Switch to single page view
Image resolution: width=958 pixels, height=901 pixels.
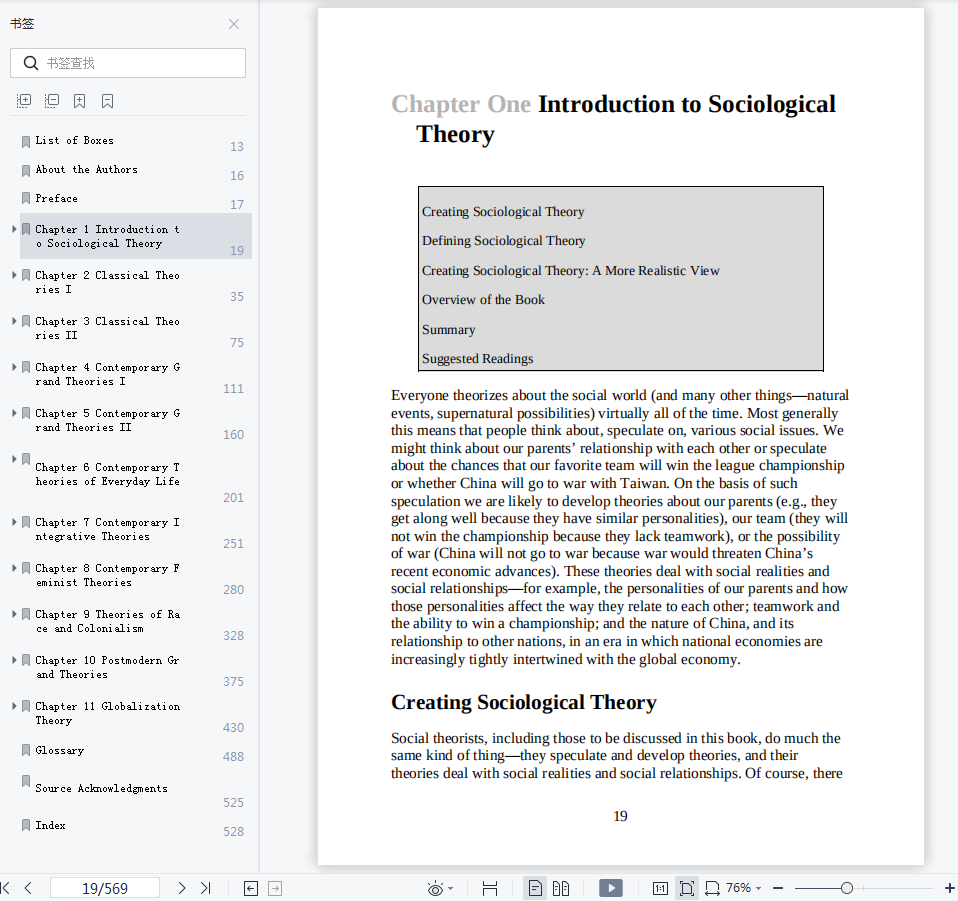pos(535,888)
